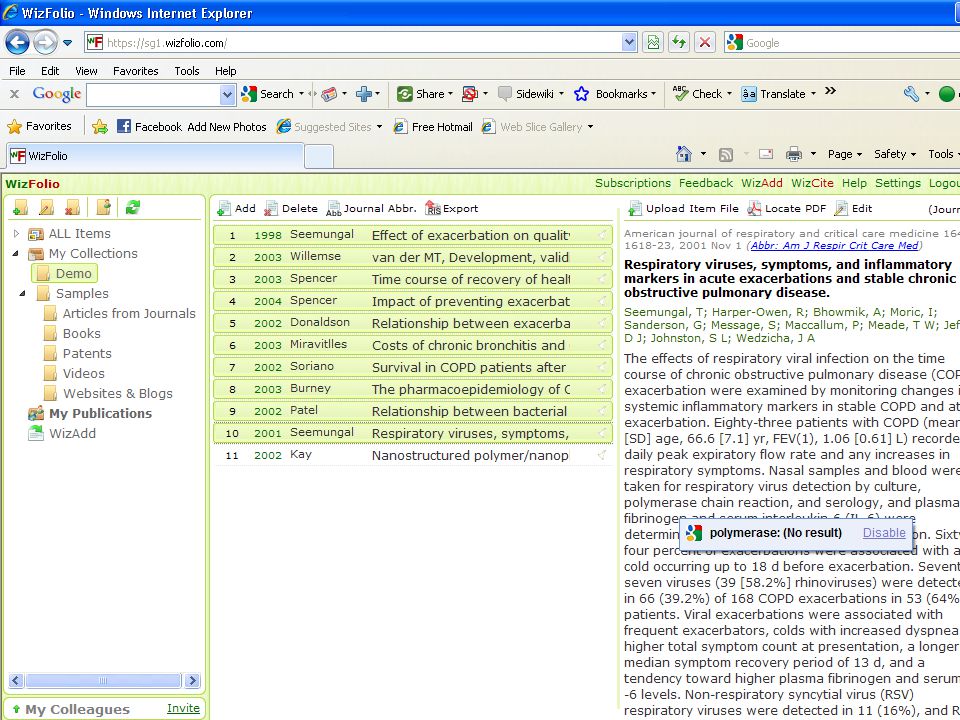This screenshot has width=960, height=720.
Task: Click Journal Abbr. toolbar button
Action: 371,209
